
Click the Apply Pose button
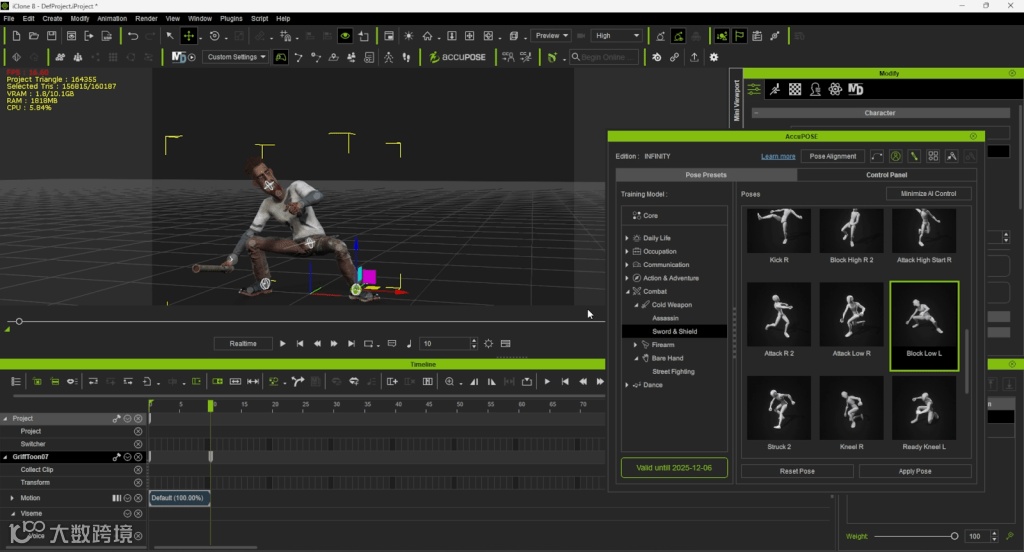coord(915,471)
